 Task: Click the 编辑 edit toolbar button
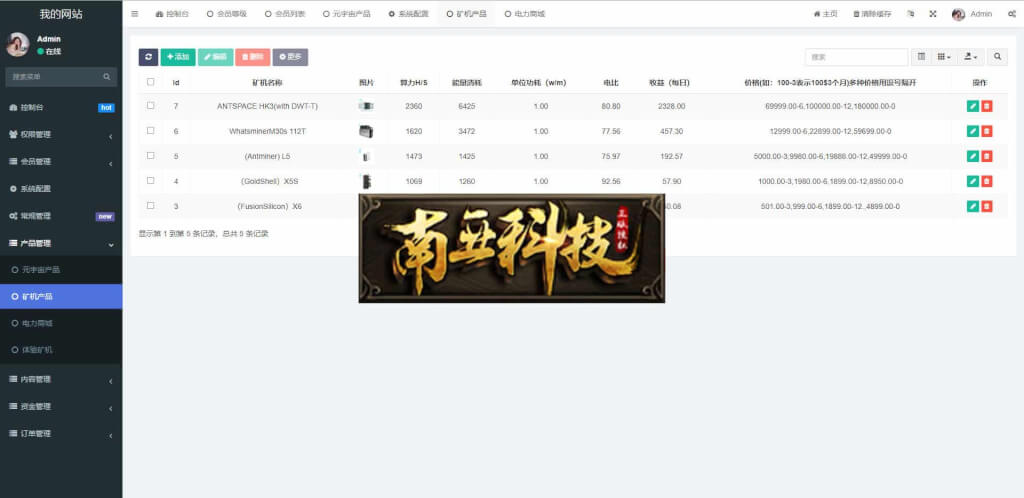click(x=216, y=57)
